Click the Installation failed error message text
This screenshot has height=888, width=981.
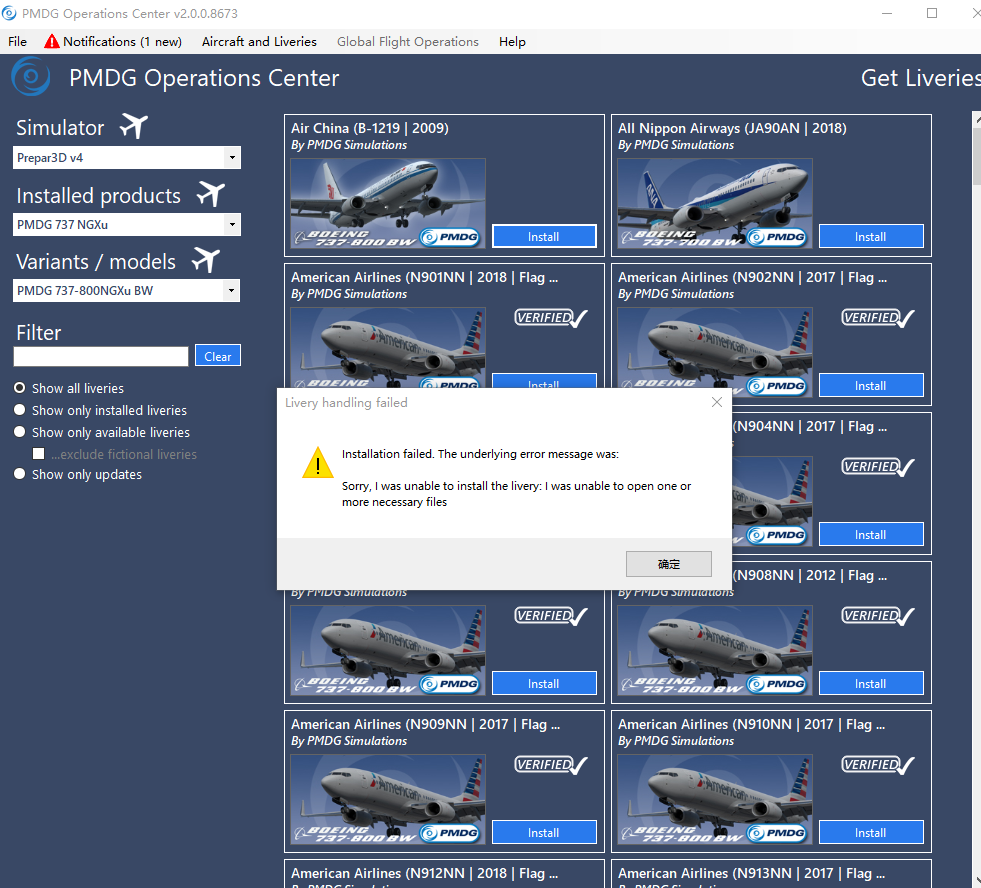coord(480,454)
